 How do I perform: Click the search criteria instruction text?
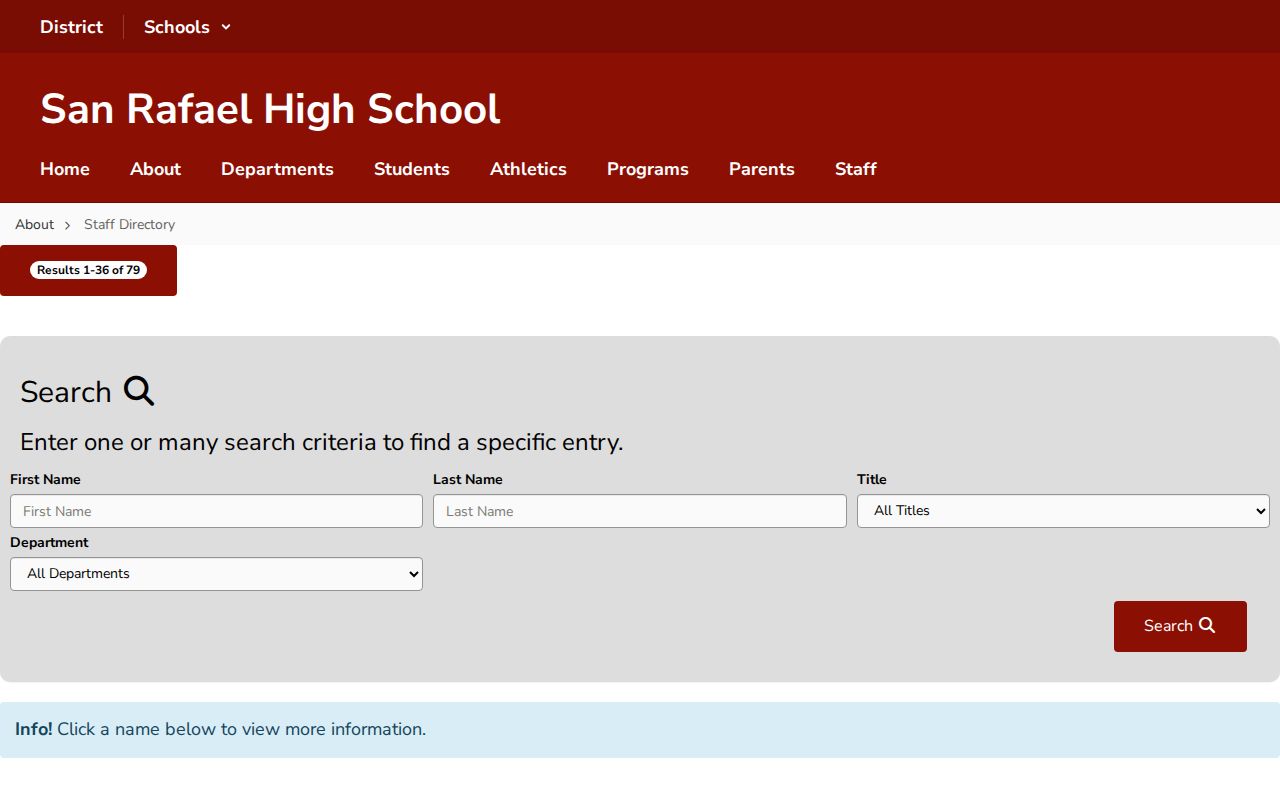coord(321,442)
